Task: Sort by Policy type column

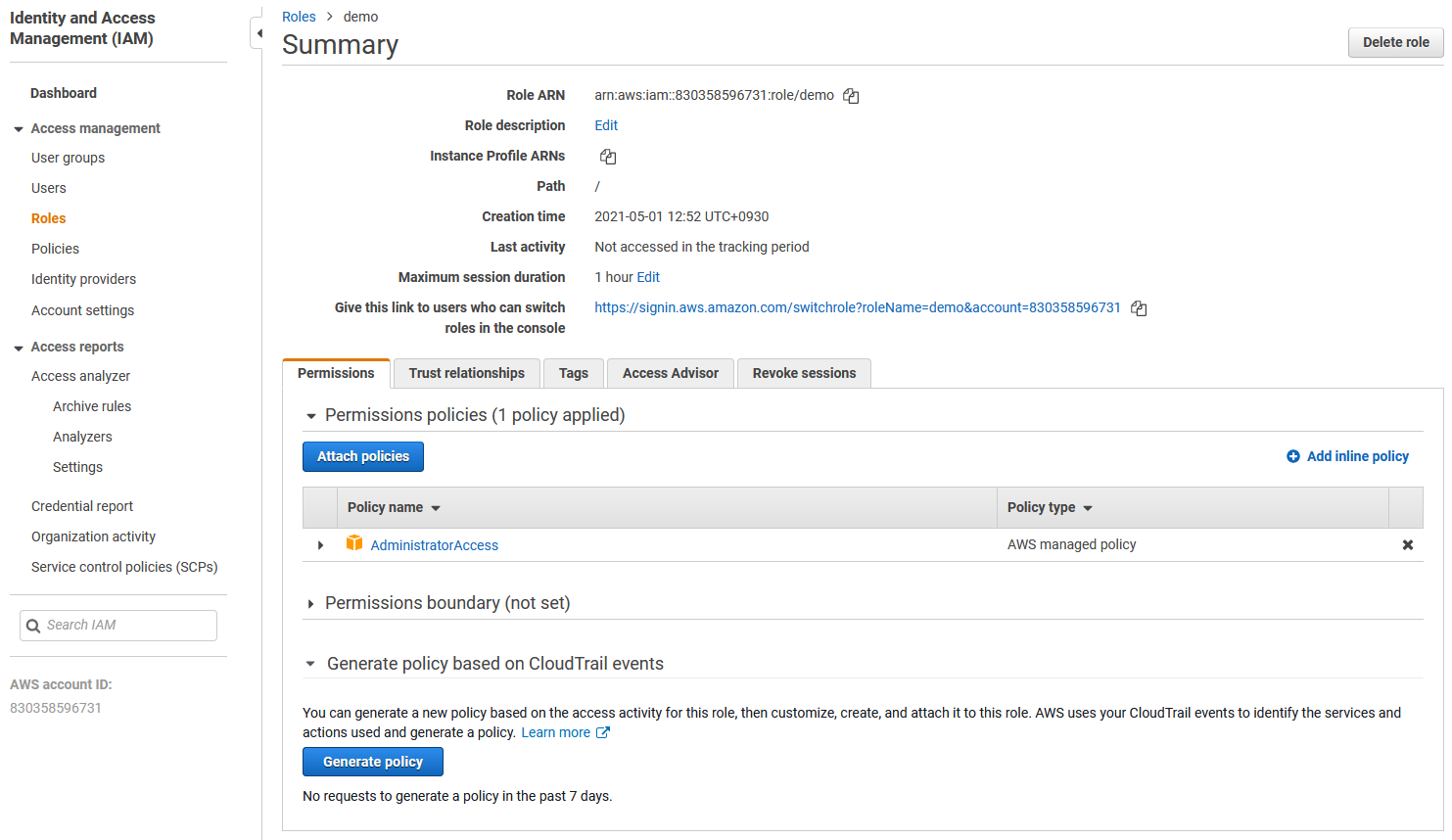Action: point(1050,507)
